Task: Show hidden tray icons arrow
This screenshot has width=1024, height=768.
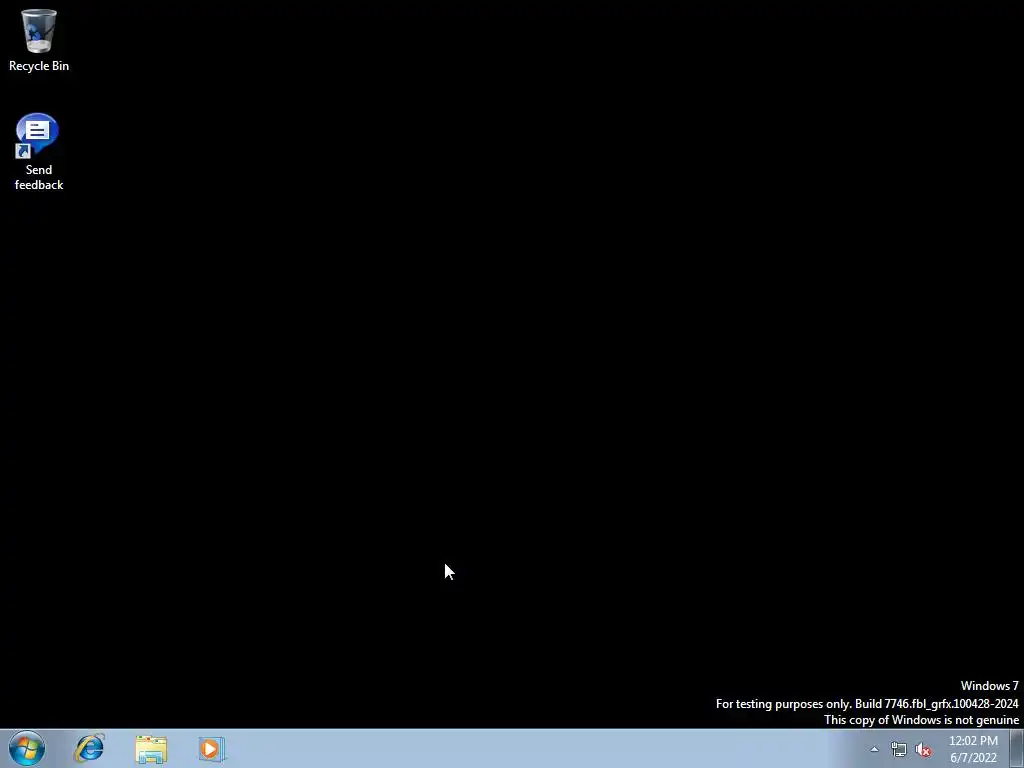Action: [x=874, y=749]
